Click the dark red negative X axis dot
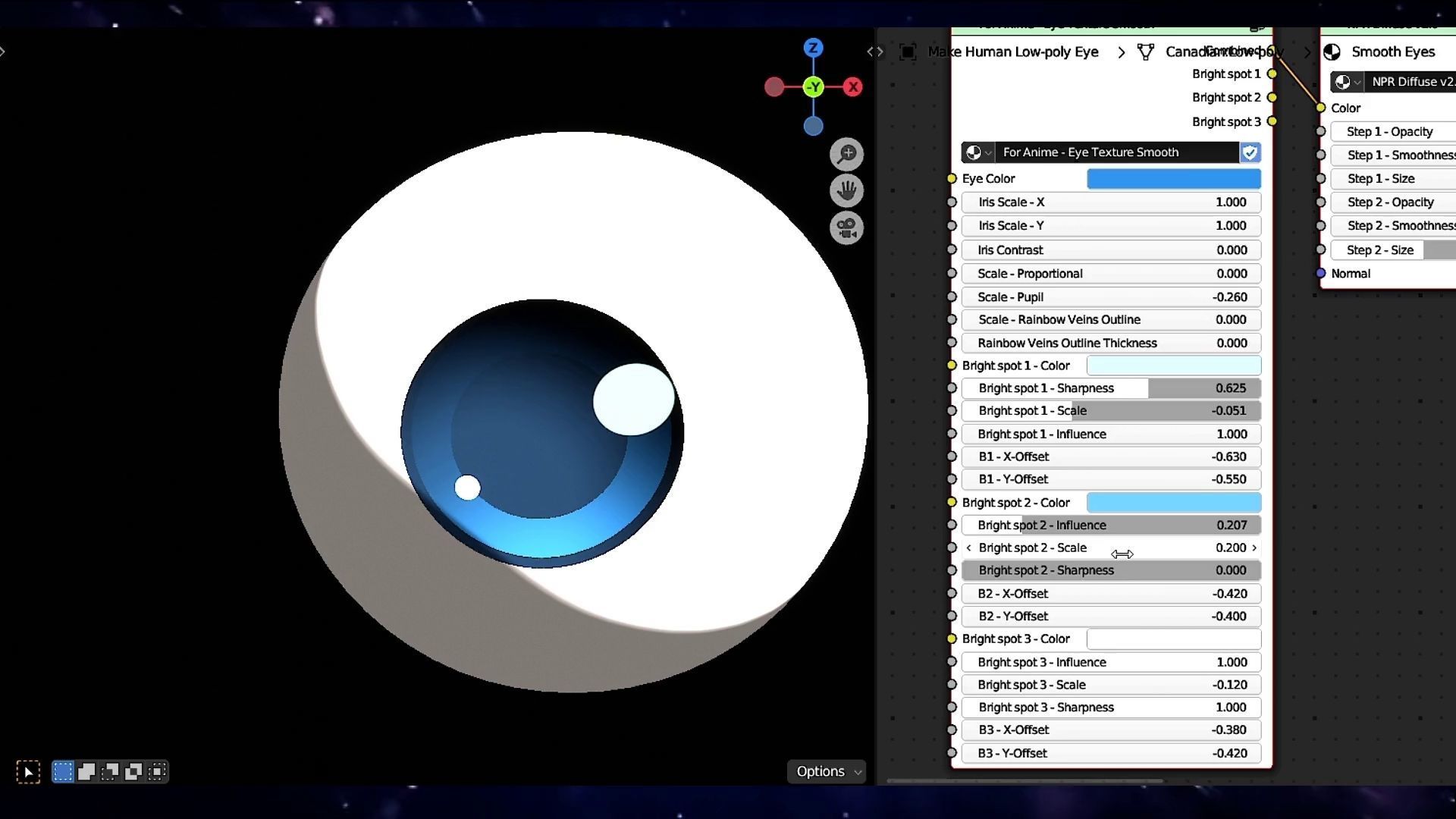 point(773,87)
